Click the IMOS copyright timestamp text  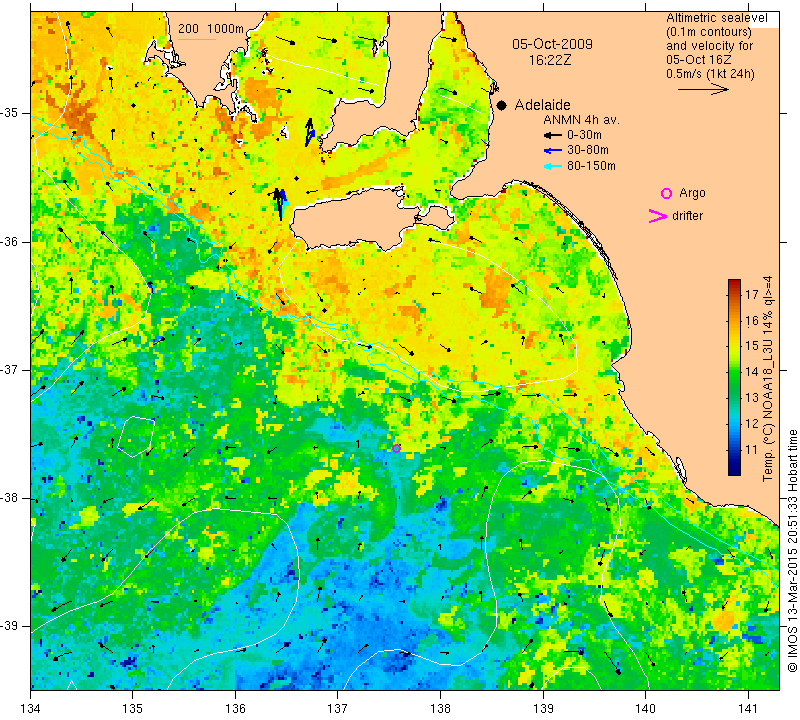tap(792, 551)
